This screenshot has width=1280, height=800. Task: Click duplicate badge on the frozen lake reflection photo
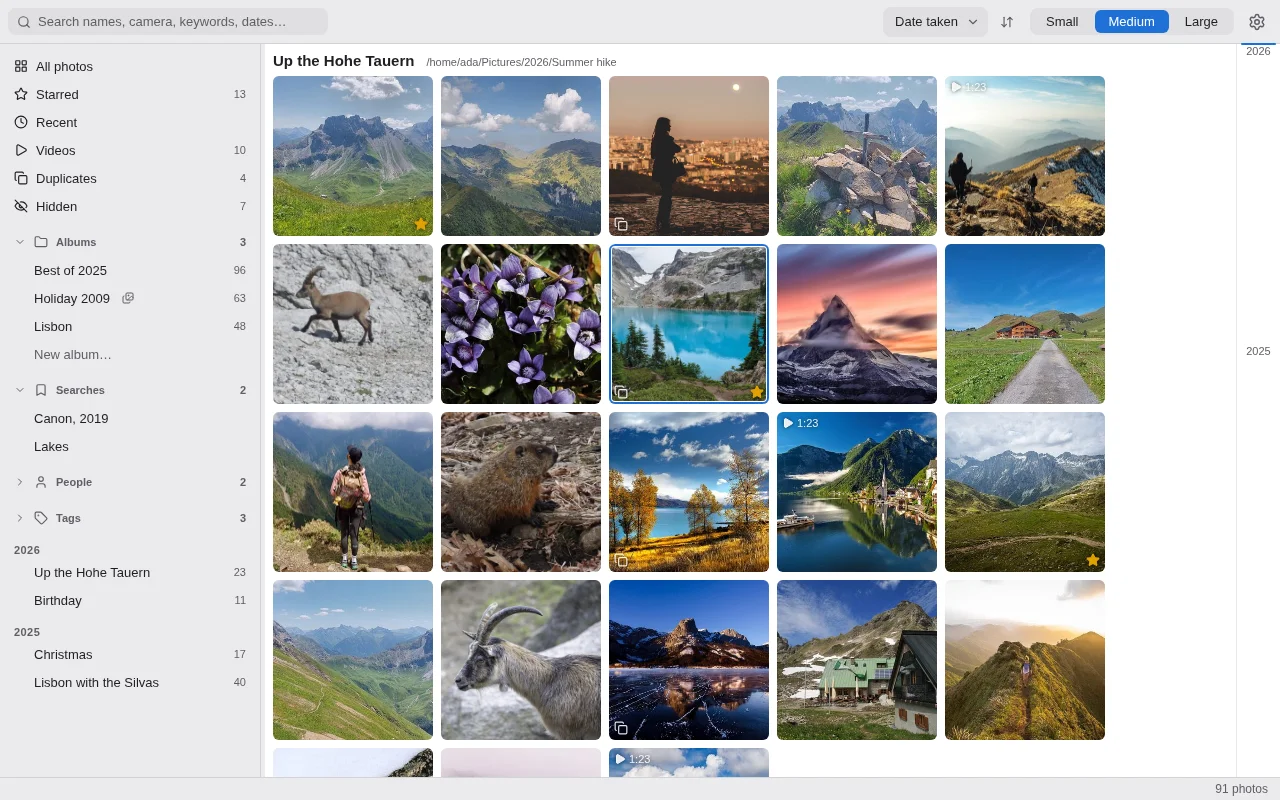(621, 728)
